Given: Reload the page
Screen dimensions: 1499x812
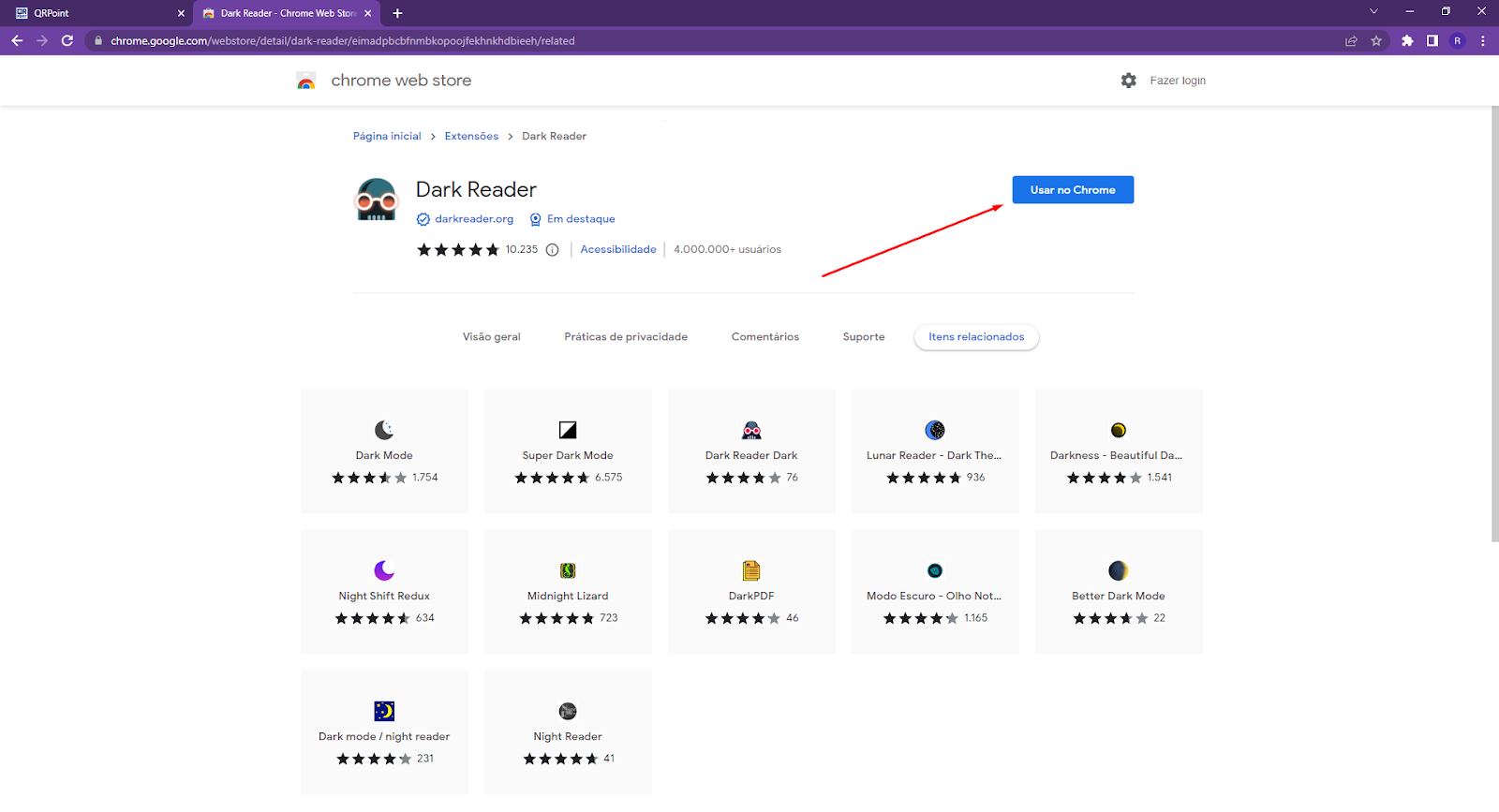Looking at the screenshot, I should [67, 40].
